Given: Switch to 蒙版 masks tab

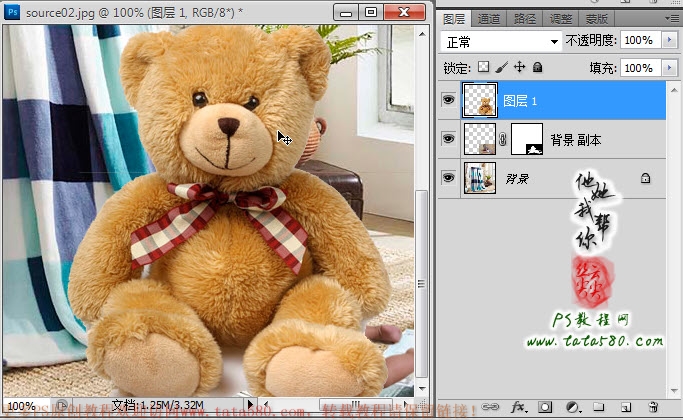Looking at the screenshot, I should click(596, 19).
